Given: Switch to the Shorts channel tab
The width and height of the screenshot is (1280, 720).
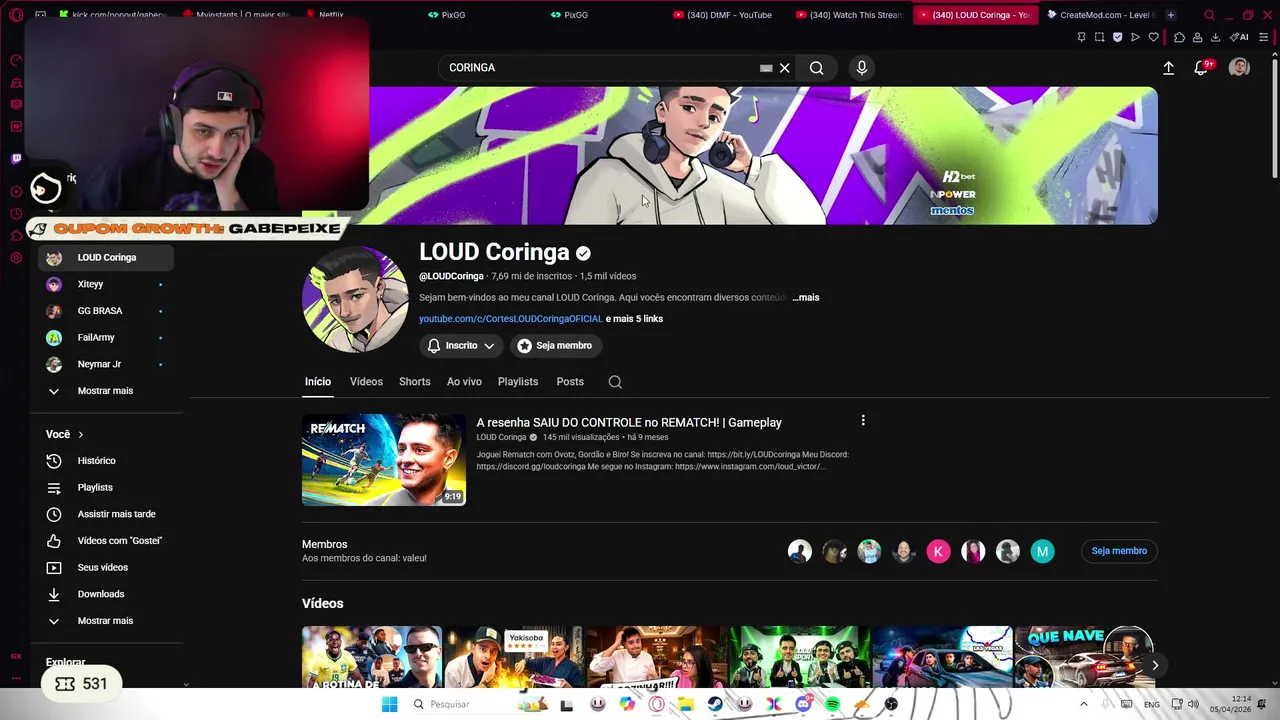Looking at the screenshot, I should [x=414, y=382].
